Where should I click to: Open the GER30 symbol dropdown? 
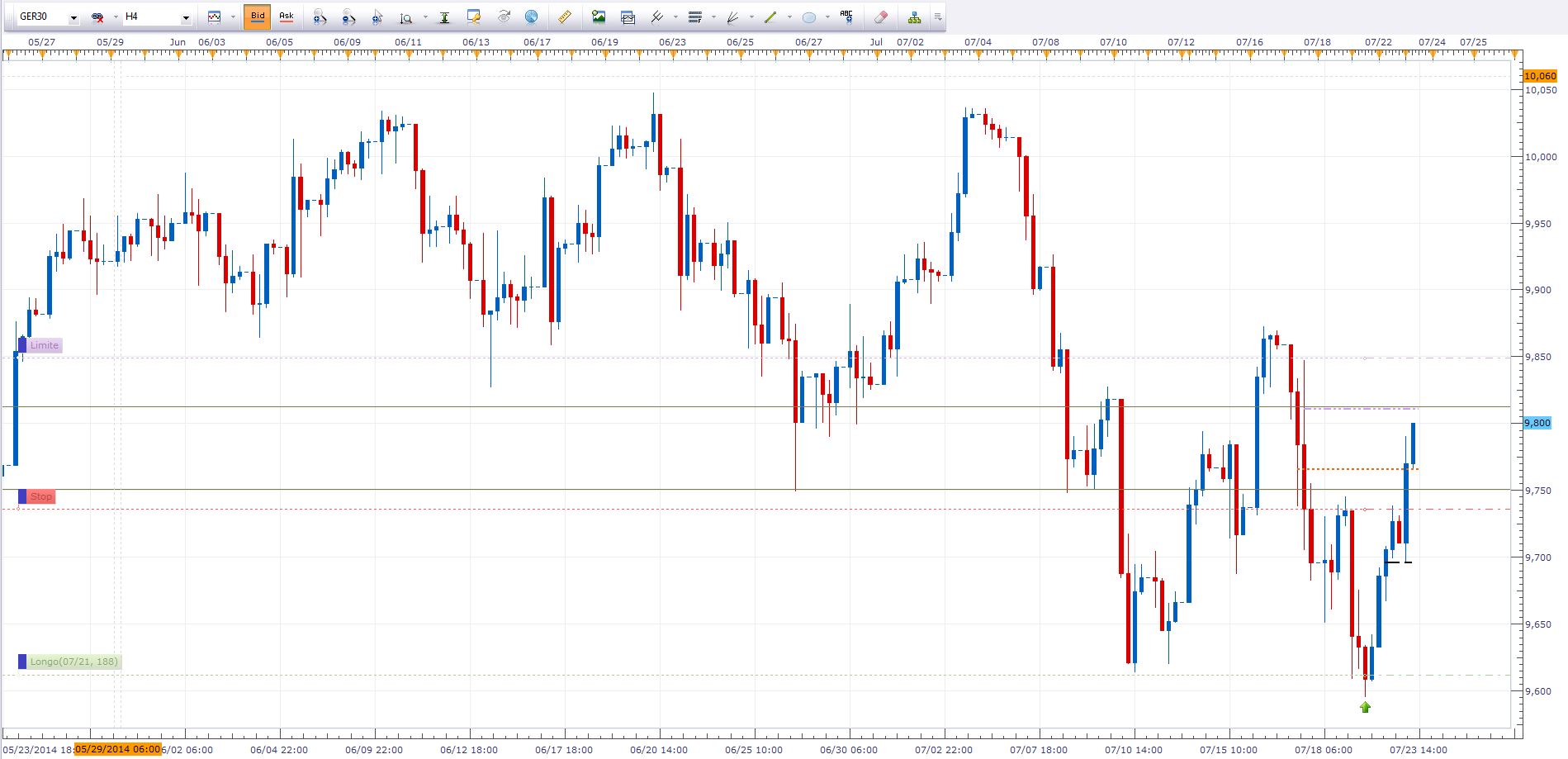73,17
